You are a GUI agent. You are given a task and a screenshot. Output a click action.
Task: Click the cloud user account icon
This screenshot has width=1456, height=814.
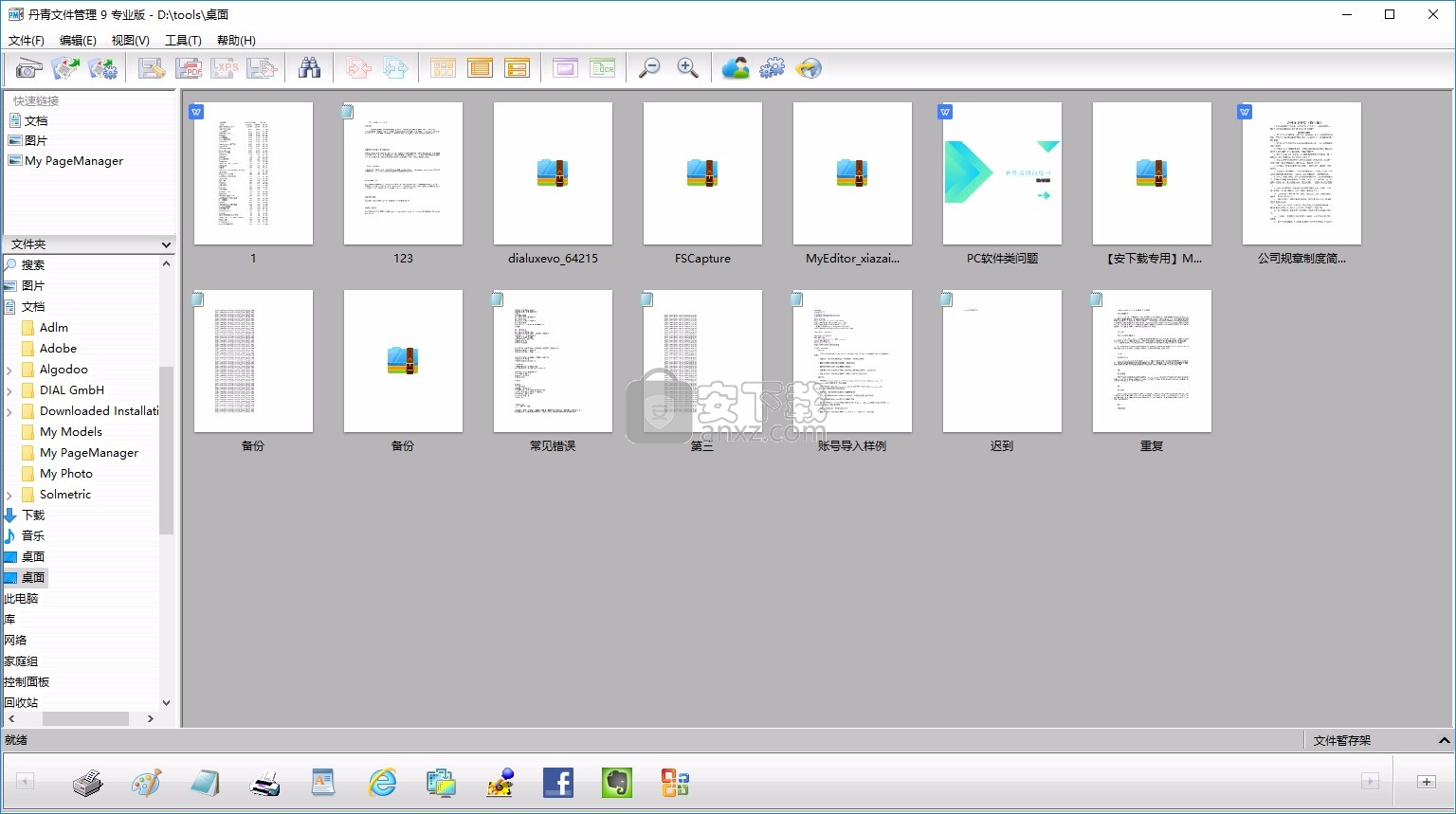(x=736, y=68)
